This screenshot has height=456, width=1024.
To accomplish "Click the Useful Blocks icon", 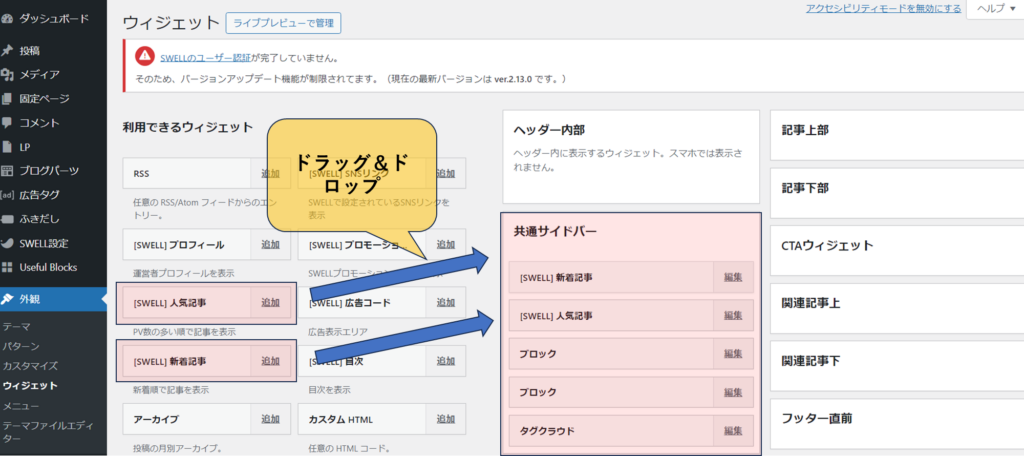I will tap(8, 267).
